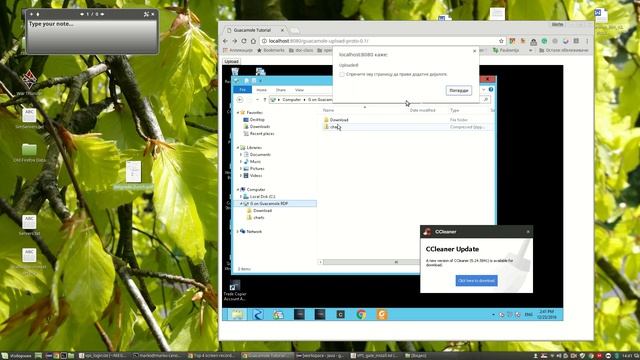The image size is (640, 360).
Task: Expand the Music library node
Action: 241,162
